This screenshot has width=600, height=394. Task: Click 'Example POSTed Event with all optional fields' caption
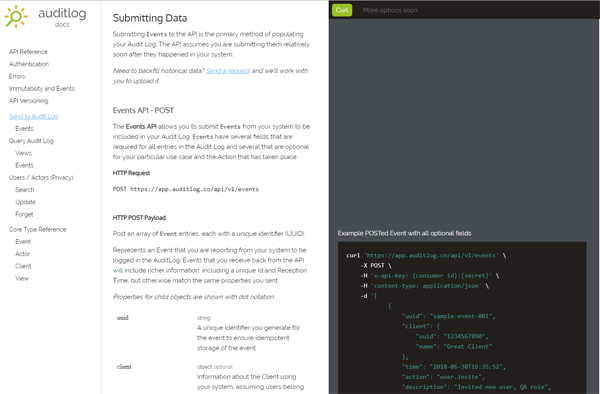coord(404,233)
